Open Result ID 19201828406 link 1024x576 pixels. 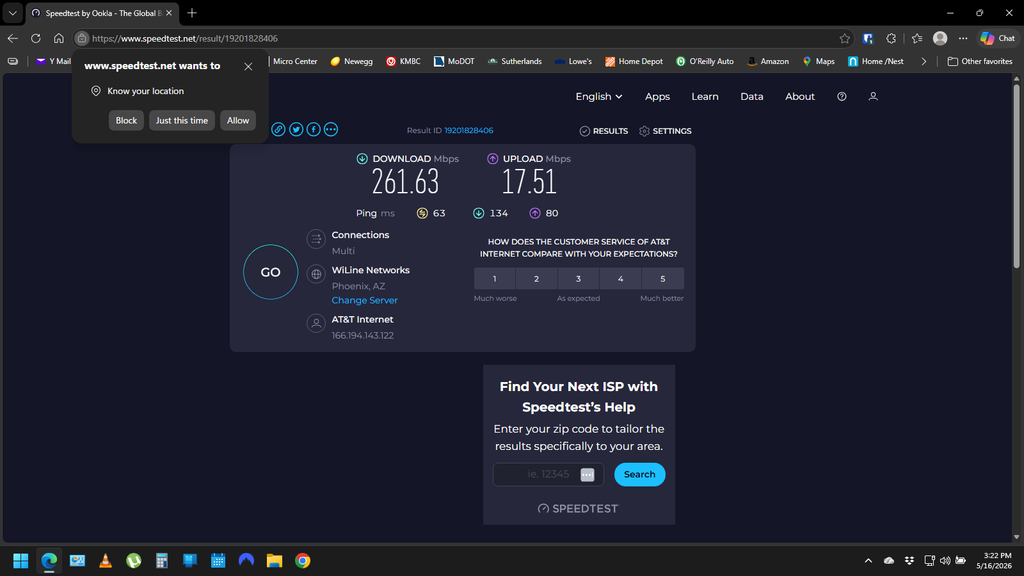click(468, 131)
